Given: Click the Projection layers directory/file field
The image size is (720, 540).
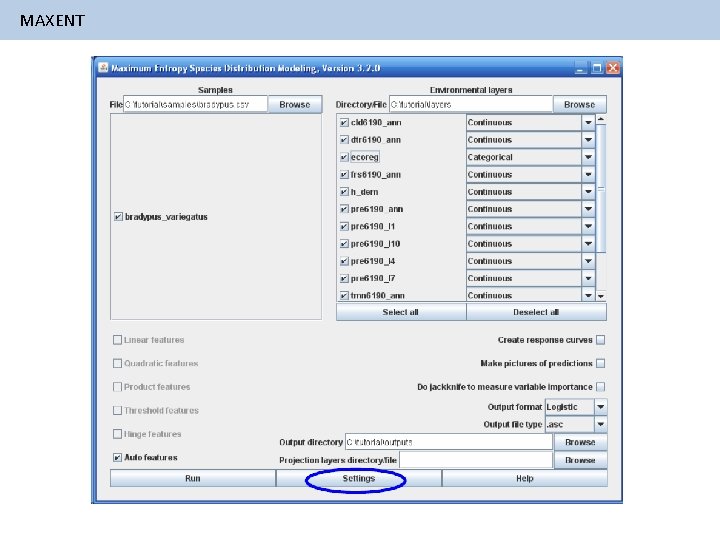Looking at the screenshot, I should 476,460.
